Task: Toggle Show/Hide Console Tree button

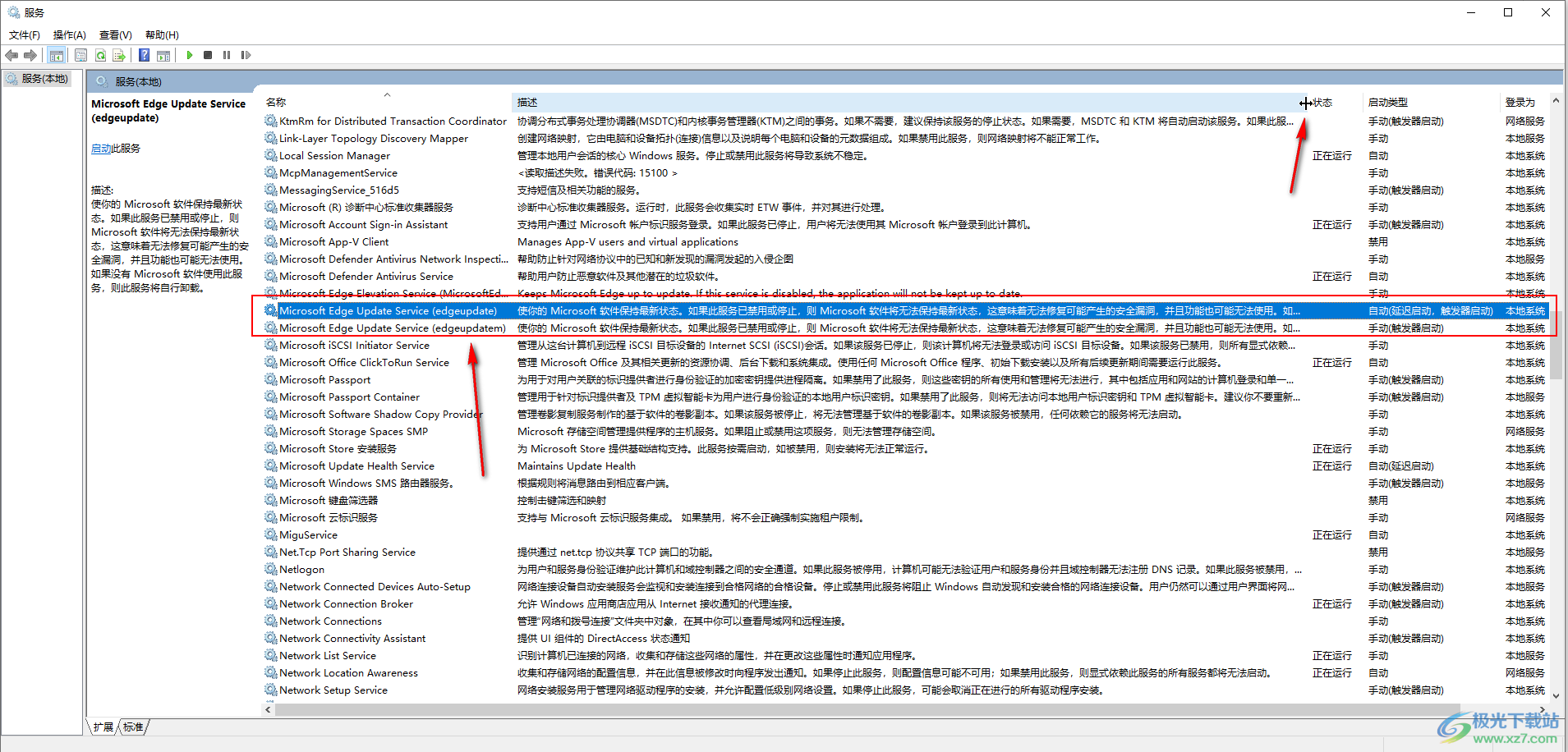Action: click(x=57, y=55)
